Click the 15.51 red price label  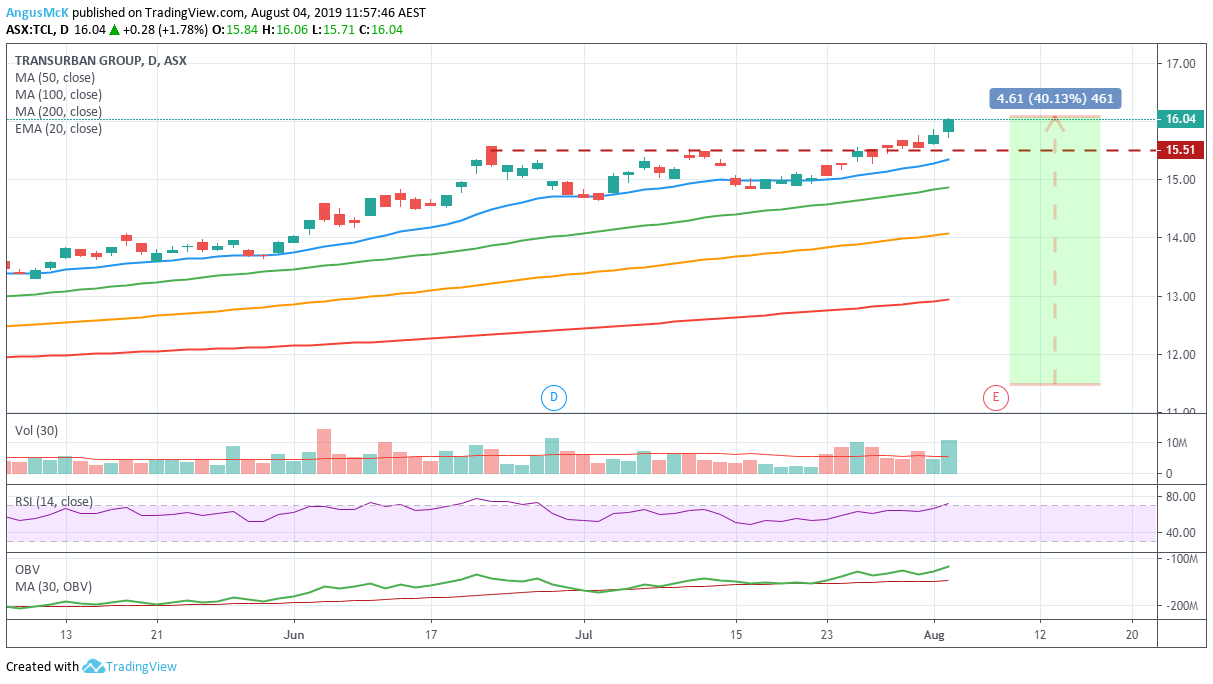[x=1181, y=150]
